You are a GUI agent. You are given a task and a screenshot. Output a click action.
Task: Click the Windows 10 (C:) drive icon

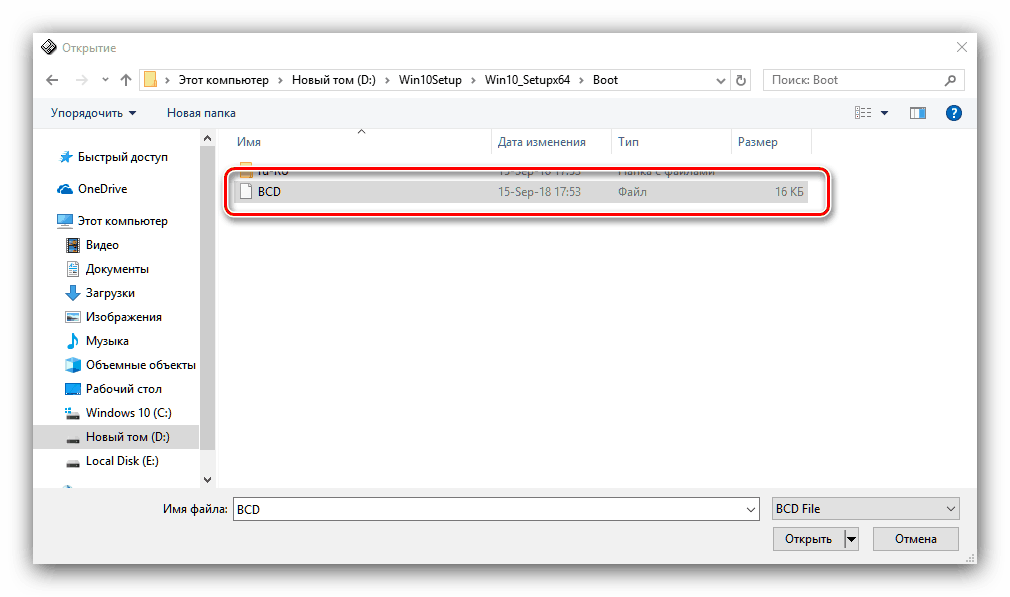tap(72, 413)
